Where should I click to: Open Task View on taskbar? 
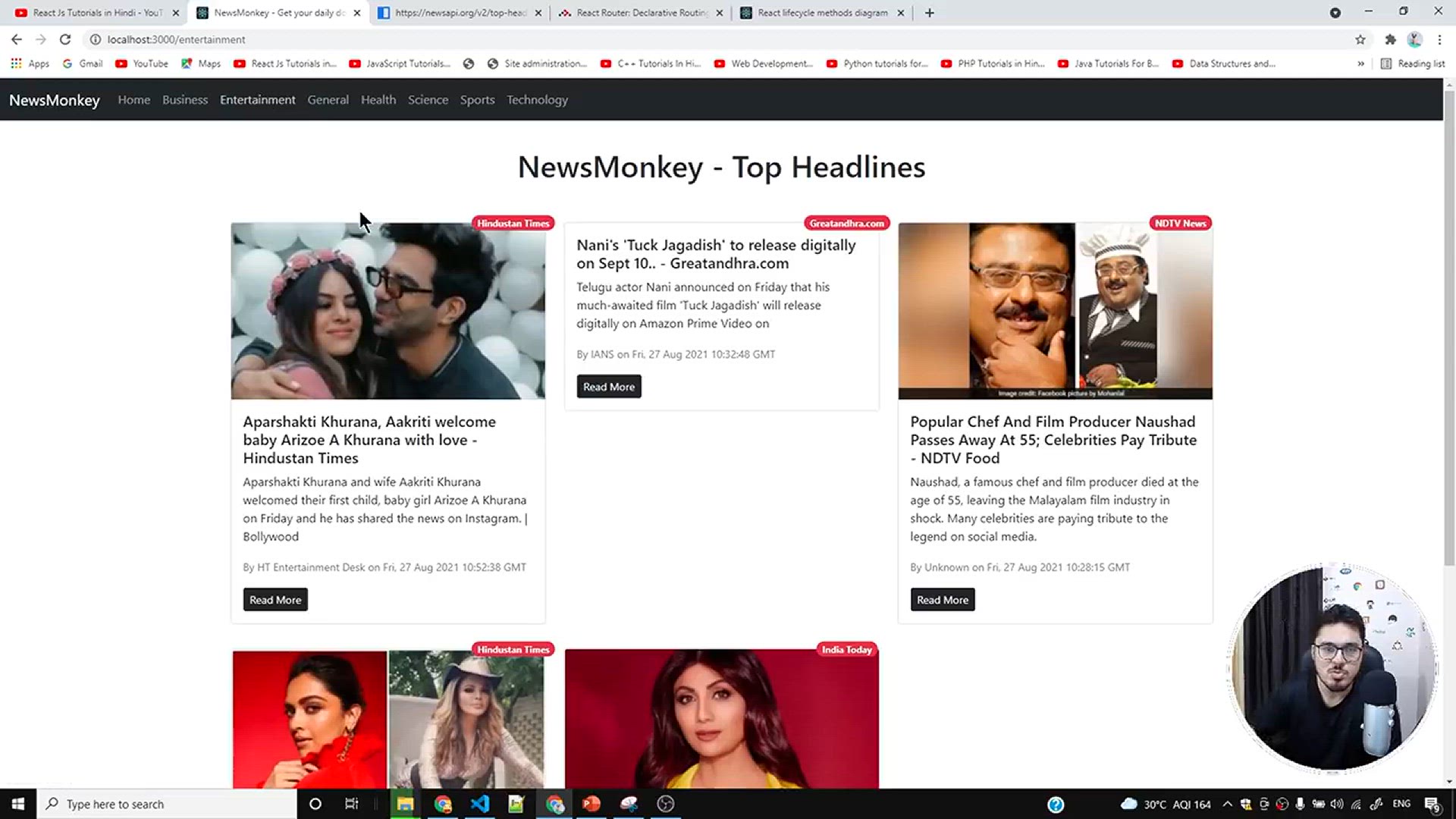(351, 804)
